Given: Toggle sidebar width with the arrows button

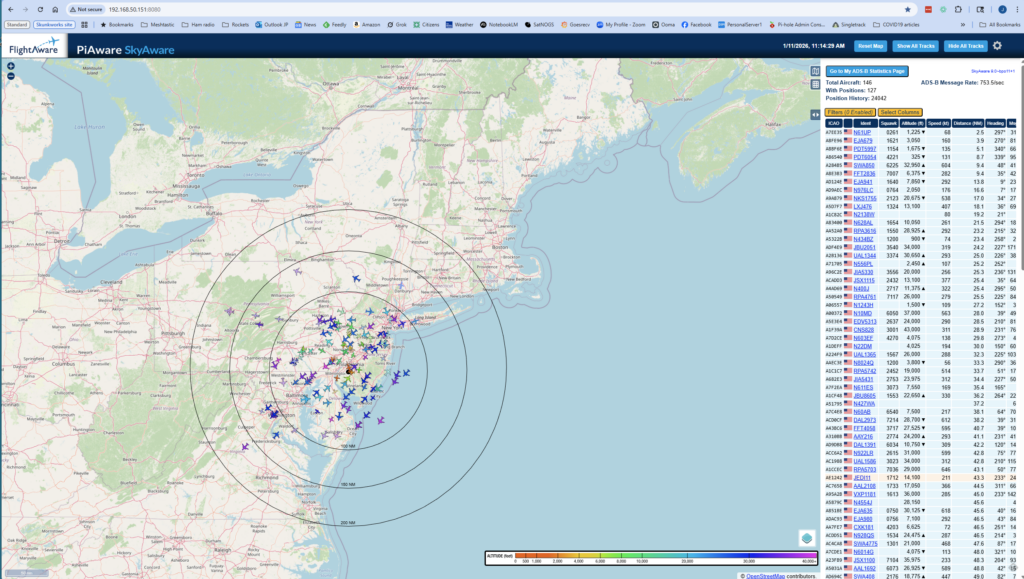Looking at the screenshot, I should coord(815,114).
